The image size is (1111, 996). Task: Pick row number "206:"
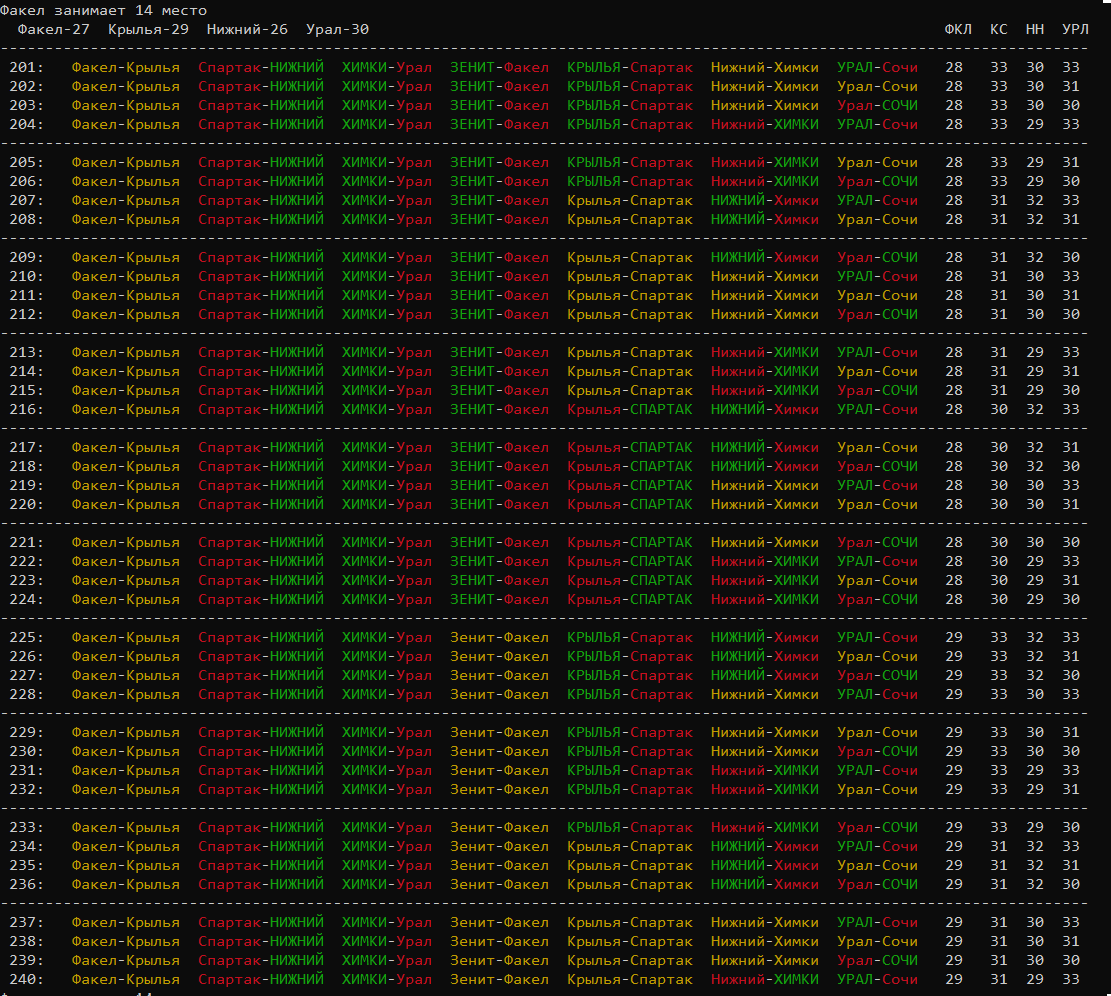(x=27, y=181)
